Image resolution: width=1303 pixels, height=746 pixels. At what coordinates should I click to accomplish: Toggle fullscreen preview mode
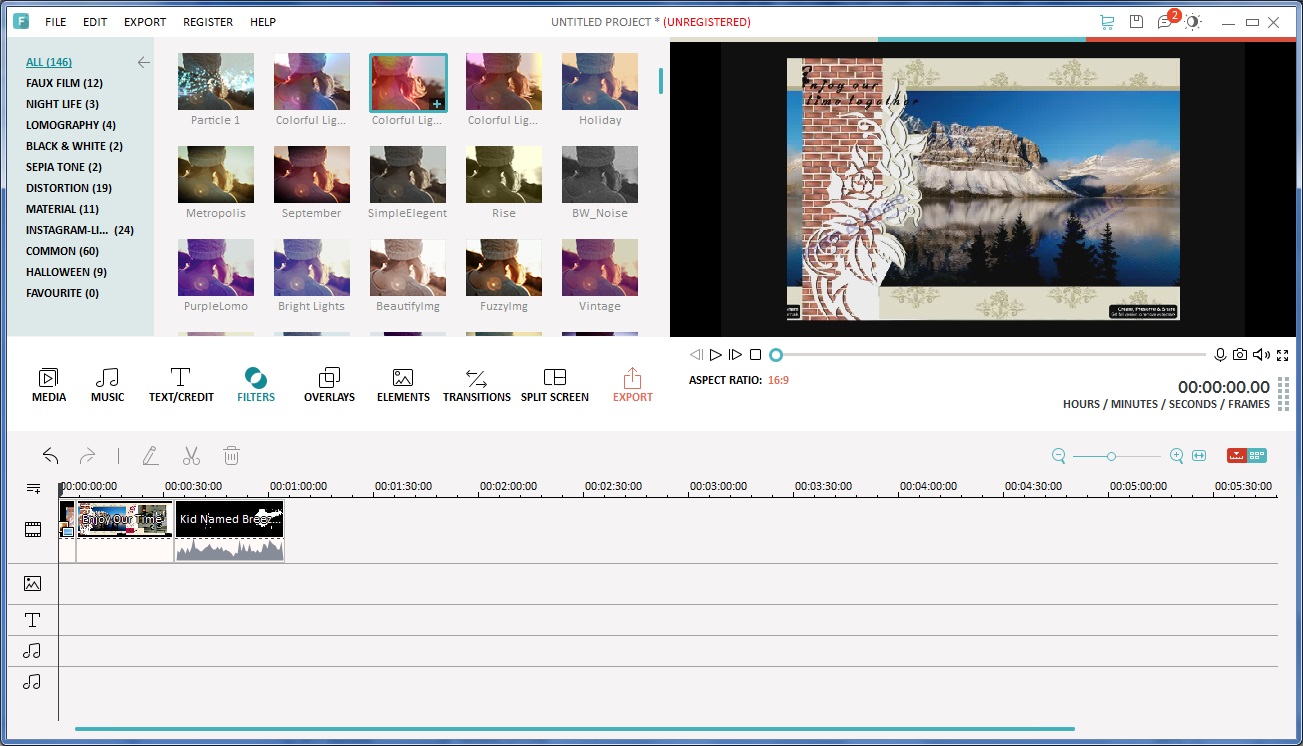1283,354
